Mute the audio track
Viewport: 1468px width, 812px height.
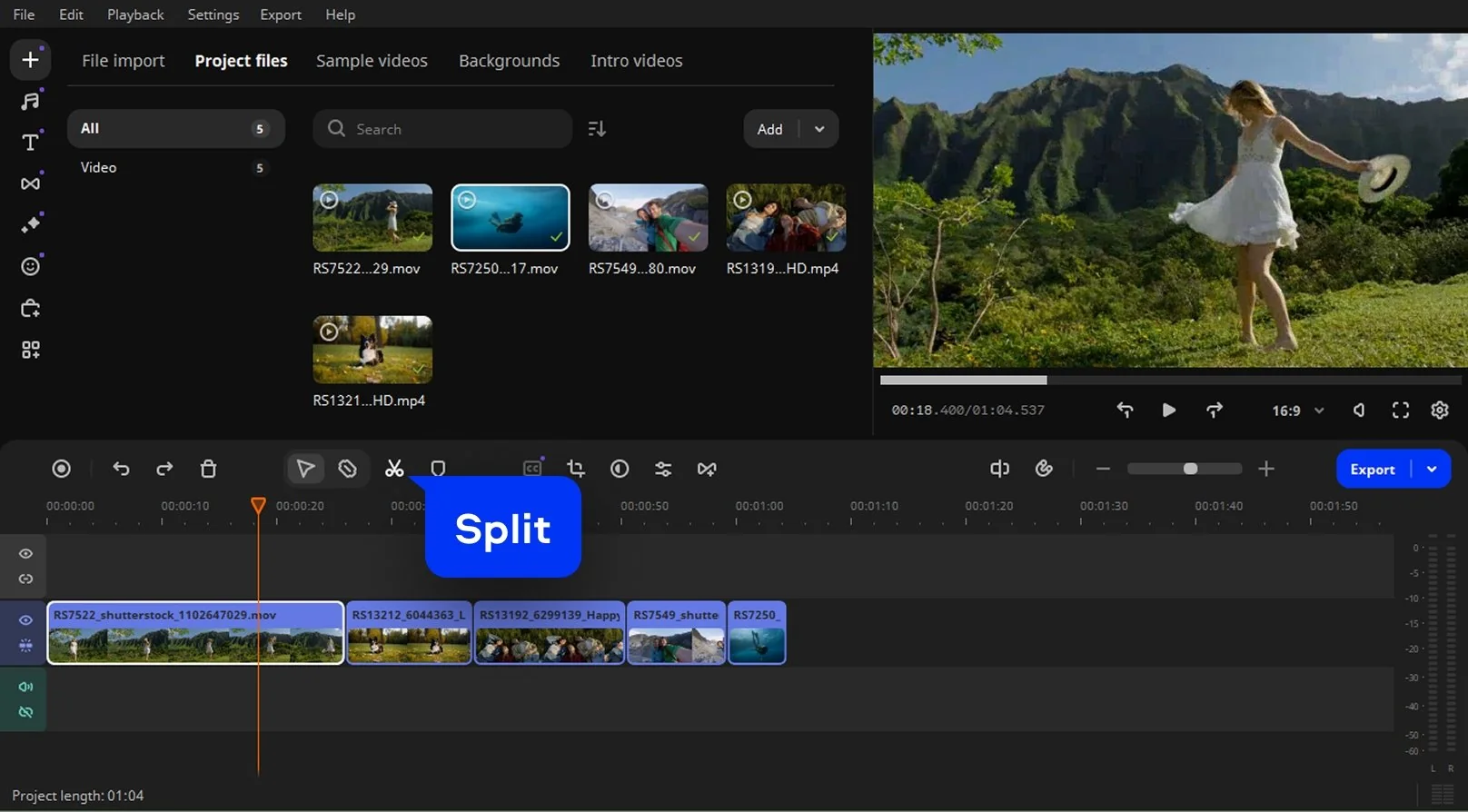(x=25, y=687)
